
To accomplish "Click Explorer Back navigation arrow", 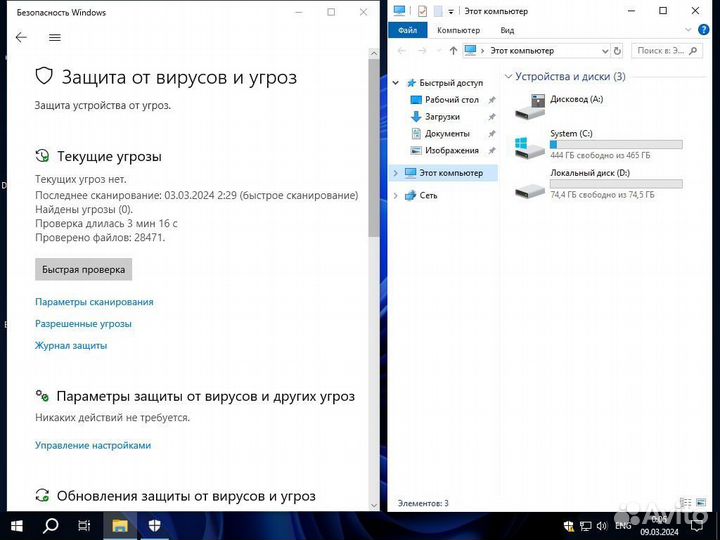I will (401, 51).
